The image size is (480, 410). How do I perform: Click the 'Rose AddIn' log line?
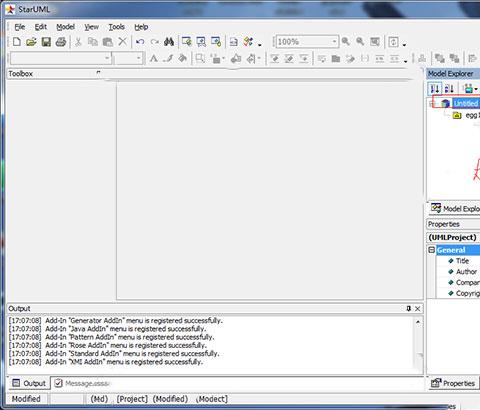click(108, 345)
